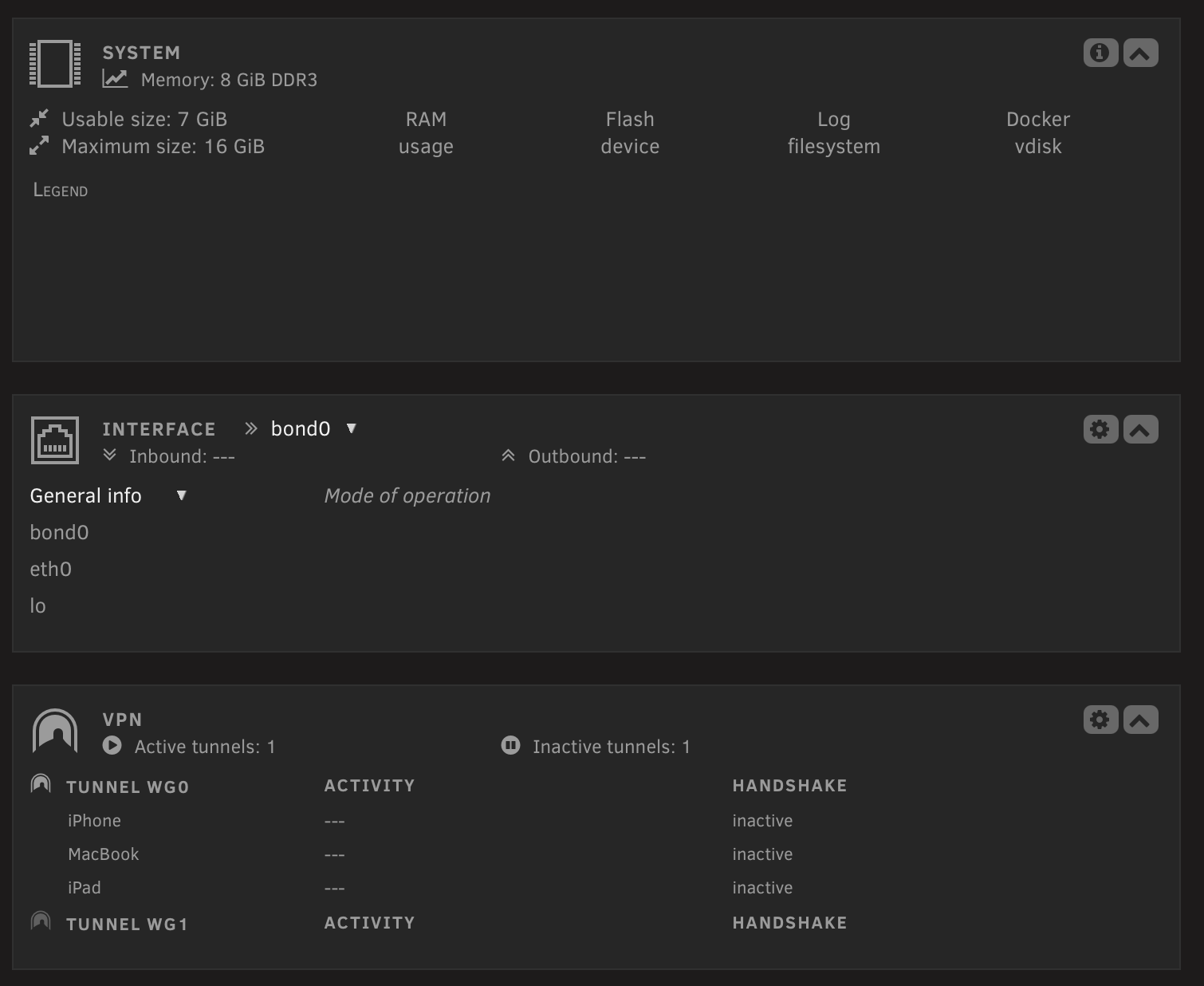Click the Tunnel WG0 tunnel icon
Image resolution: width=1204 pixels, height=986 pixels.
[x=41, y=784]
